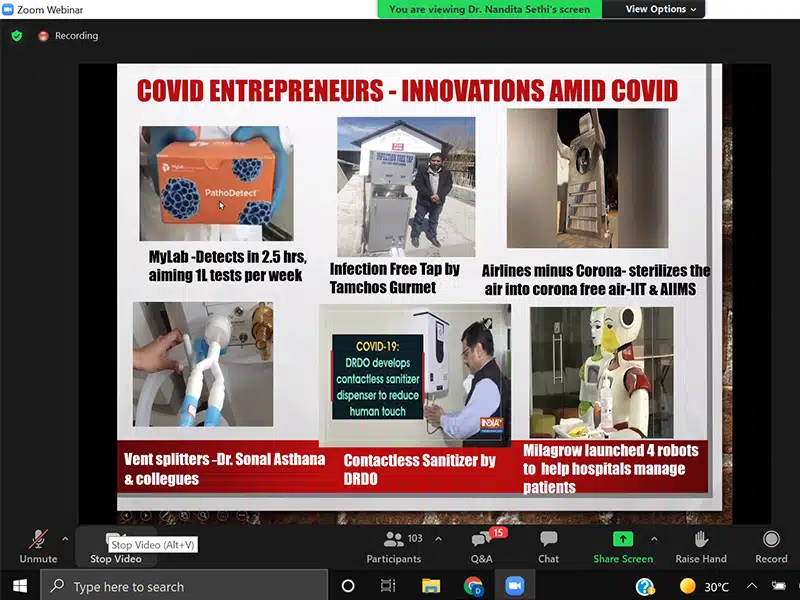Screen dimensions: 800x600
Task: Unmute the microphone
Action: [x=38, y=545]
